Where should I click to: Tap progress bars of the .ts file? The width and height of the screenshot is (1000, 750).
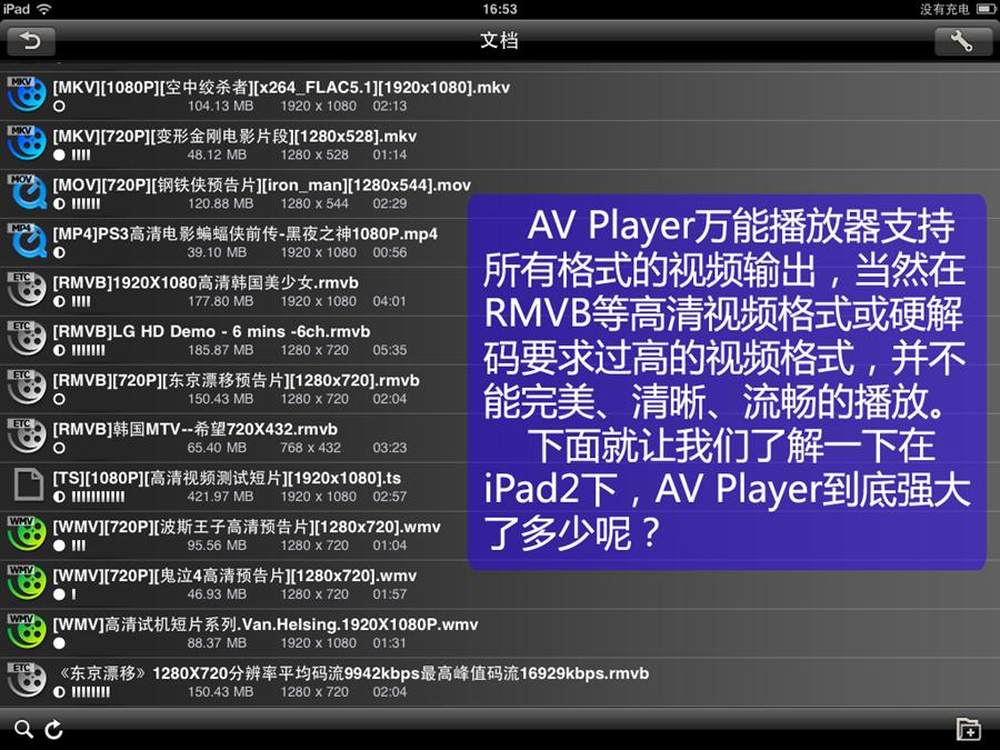point(98,497)
